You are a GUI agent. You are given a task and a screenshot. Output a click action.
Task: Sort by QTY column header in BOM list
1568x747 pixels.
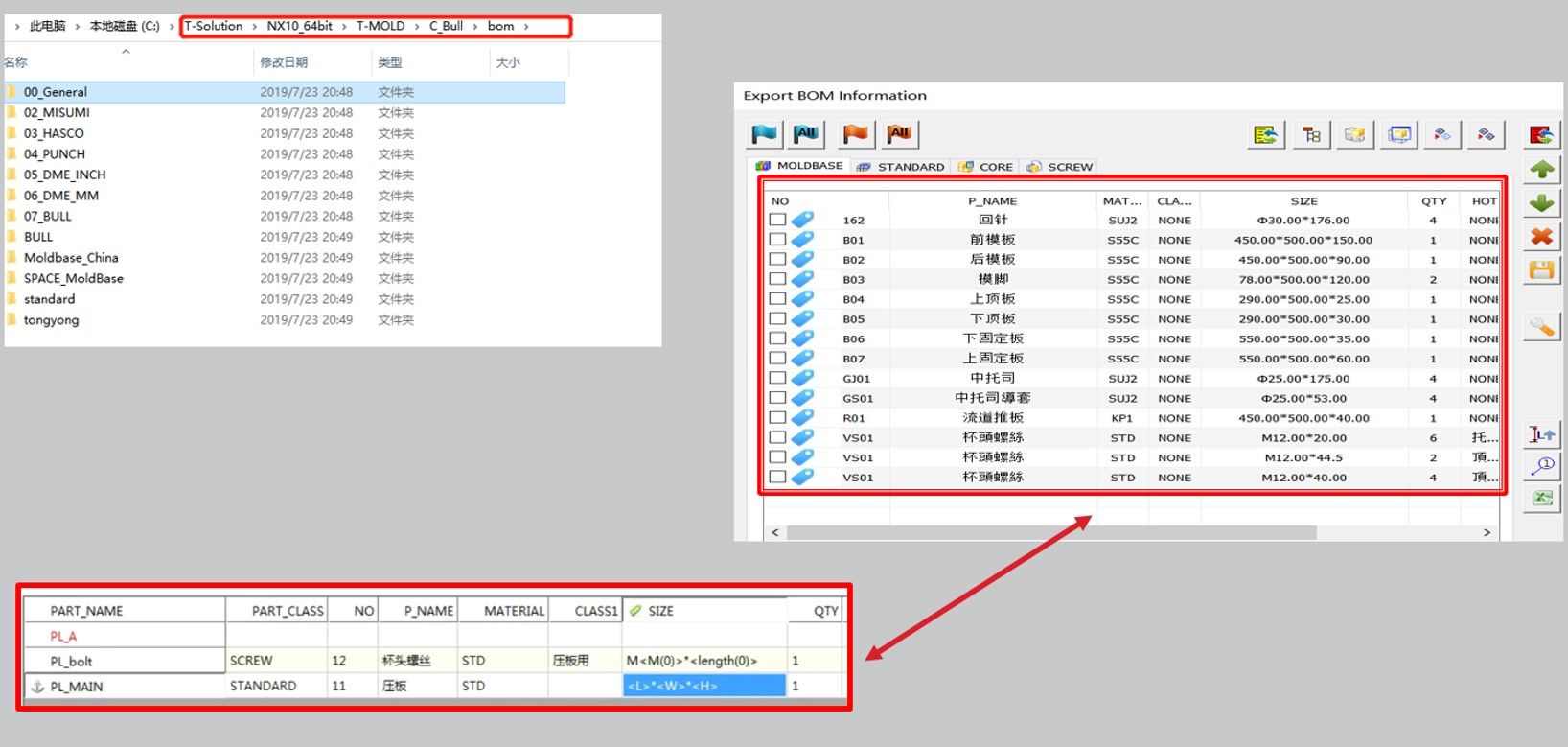tap(1434, 201)
